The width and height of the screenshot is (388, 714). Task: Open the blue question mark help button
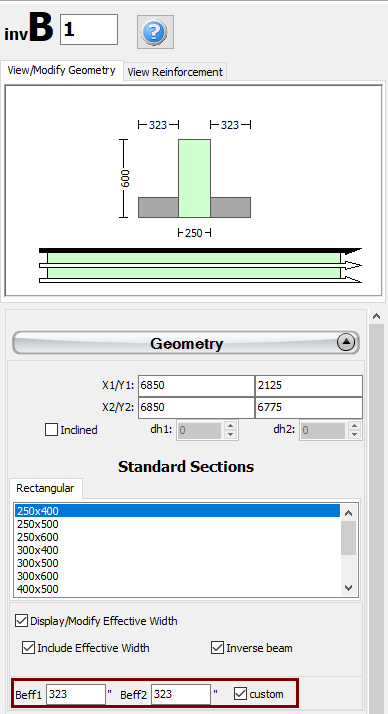[x=155, y=32]
